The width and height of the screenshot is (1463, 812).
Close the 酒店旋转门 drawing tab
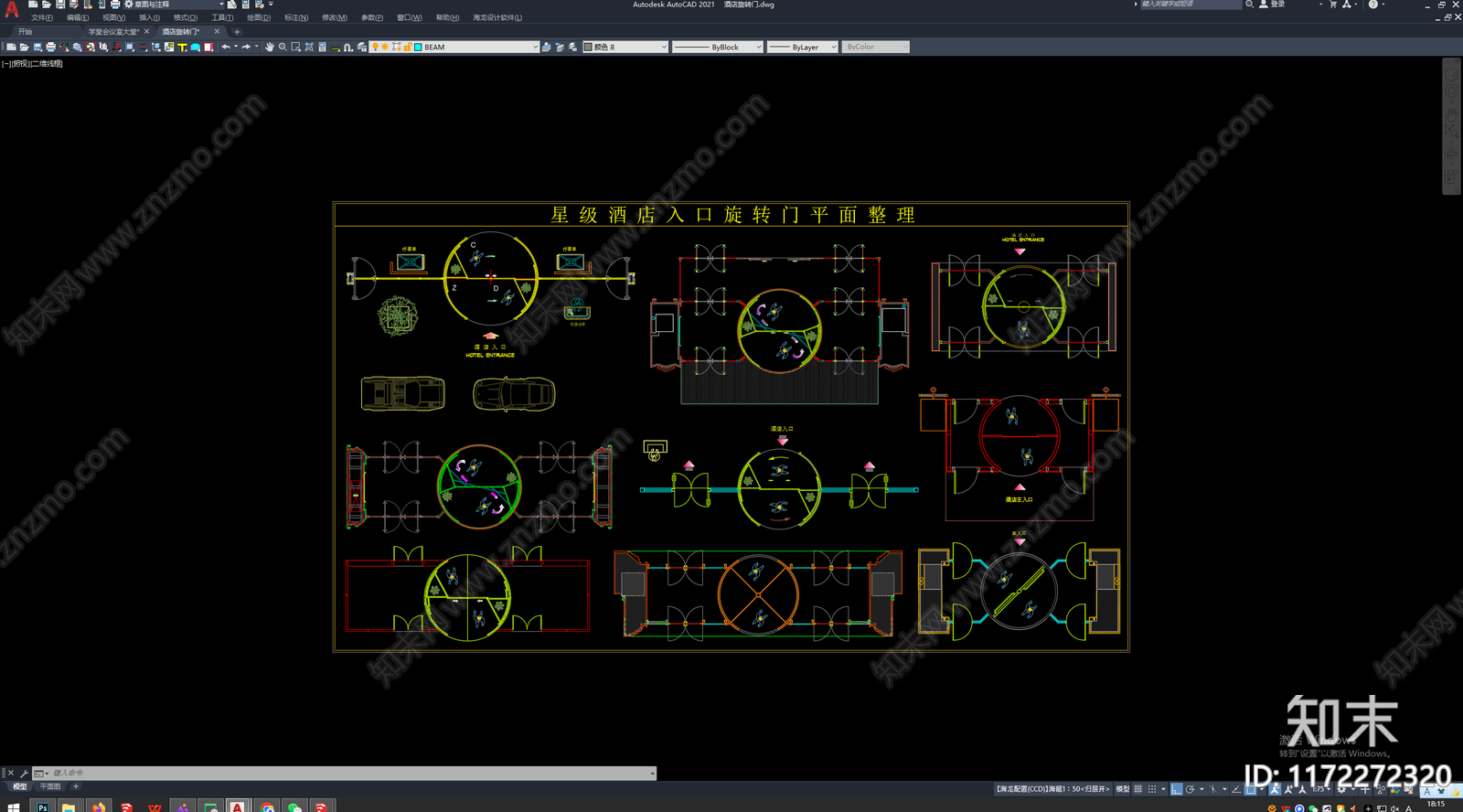[x=217, y=31]
